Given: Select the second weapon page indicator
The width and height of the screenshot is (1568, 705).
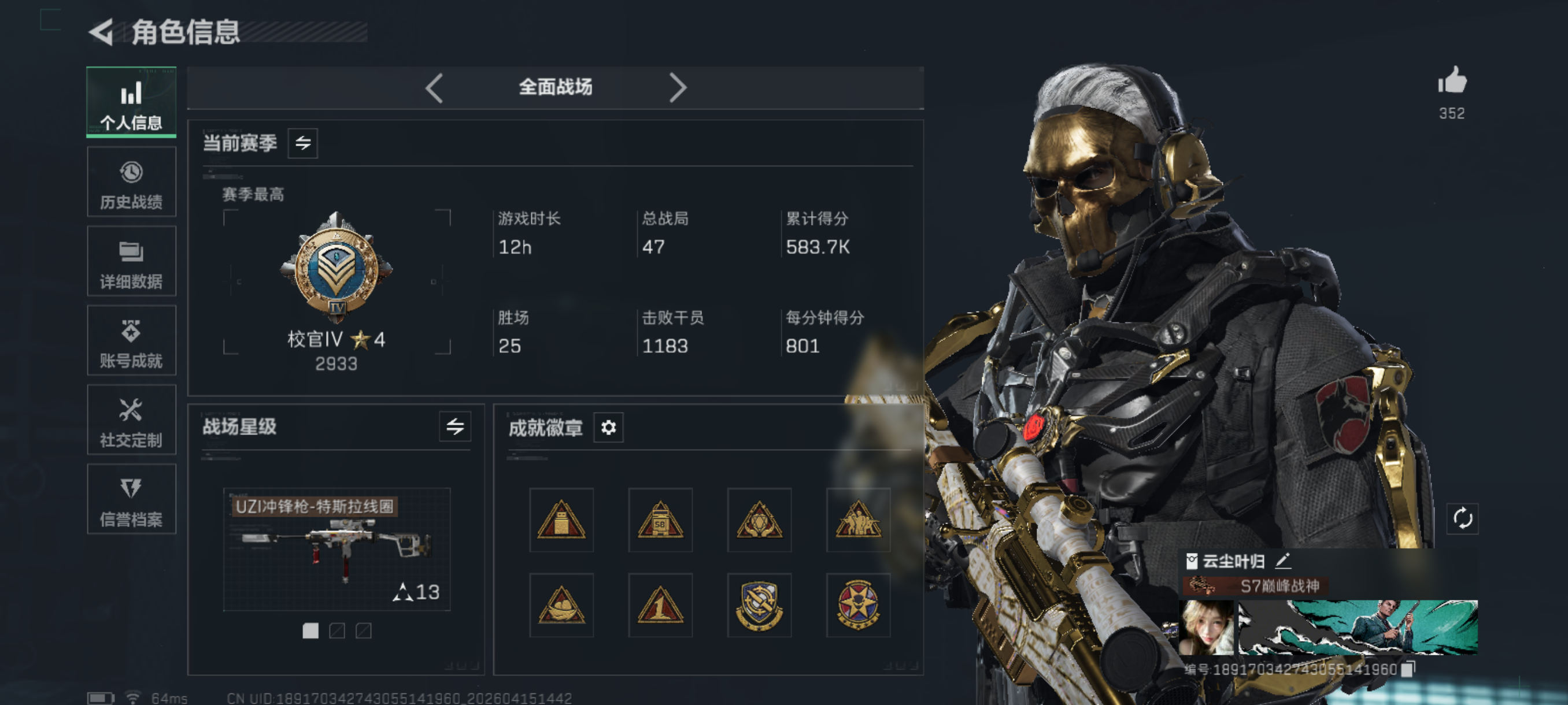Looking at the screenshot, I should click(336, 631).
